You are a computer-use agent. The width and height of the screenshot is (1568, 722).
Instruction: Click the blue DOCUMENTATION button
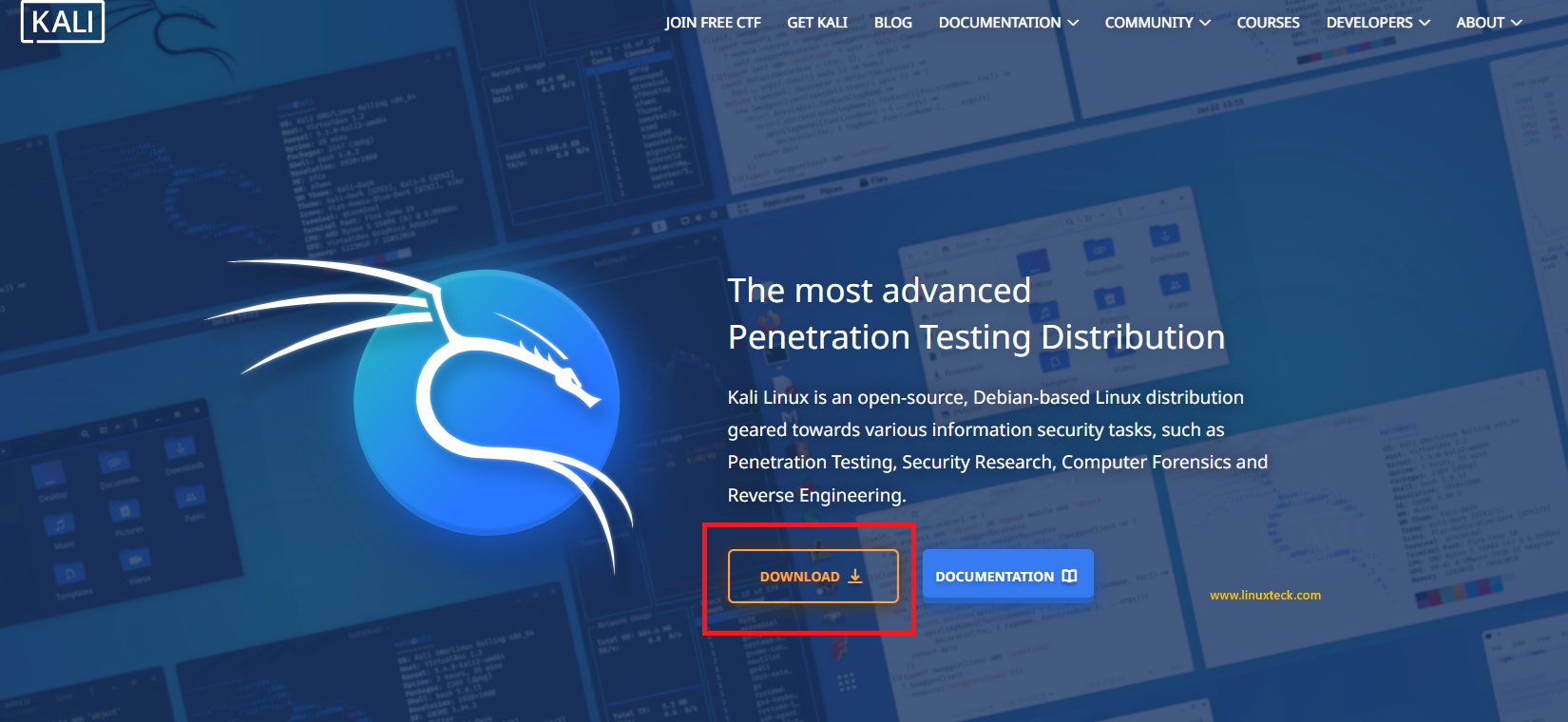click(1007, 576)
